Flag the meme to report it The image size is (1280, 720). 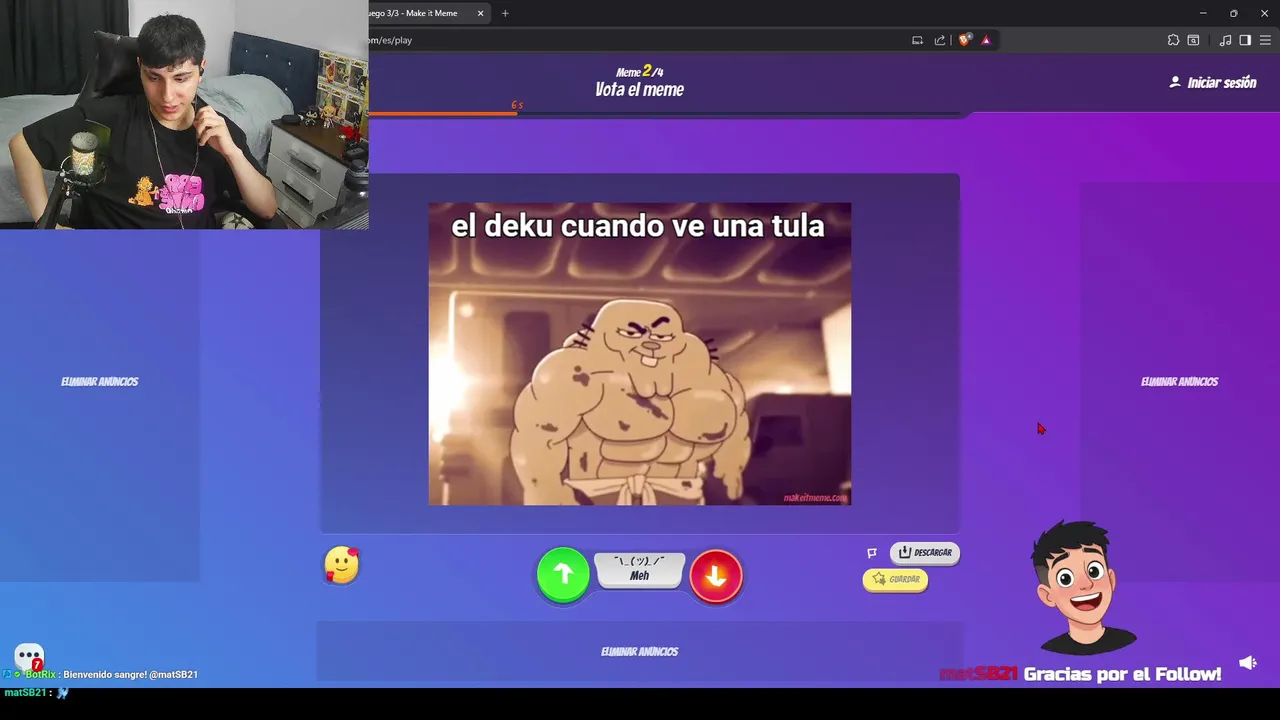872,553
